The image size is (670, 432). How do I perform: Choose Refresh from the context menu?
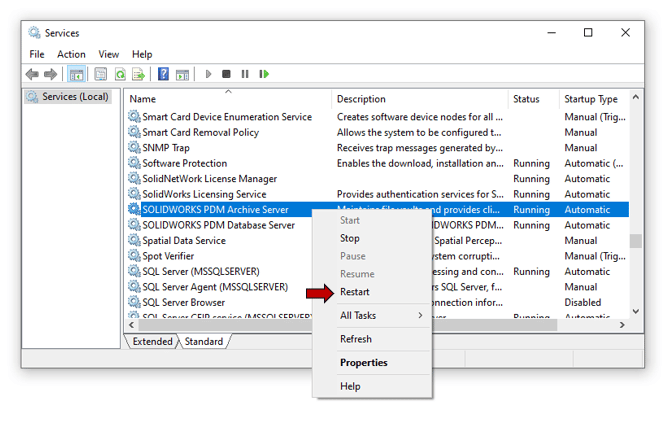point(372,339)
